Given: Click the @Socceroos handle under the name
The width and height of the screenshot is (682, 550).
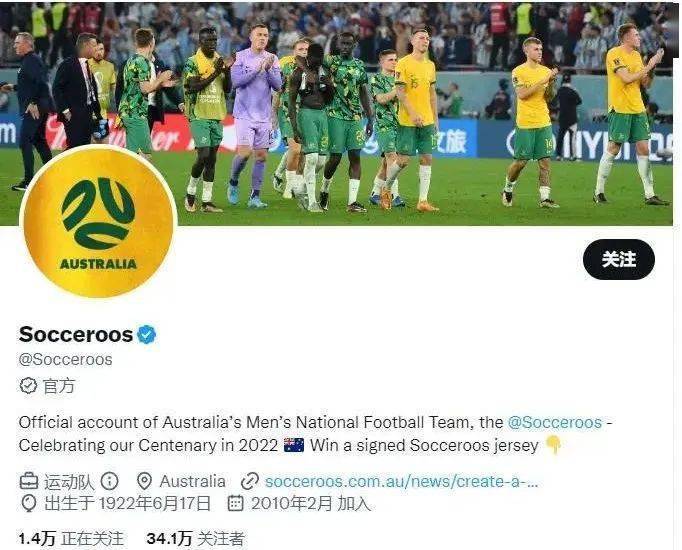Looking at the screenshot, I should [65, 360].
